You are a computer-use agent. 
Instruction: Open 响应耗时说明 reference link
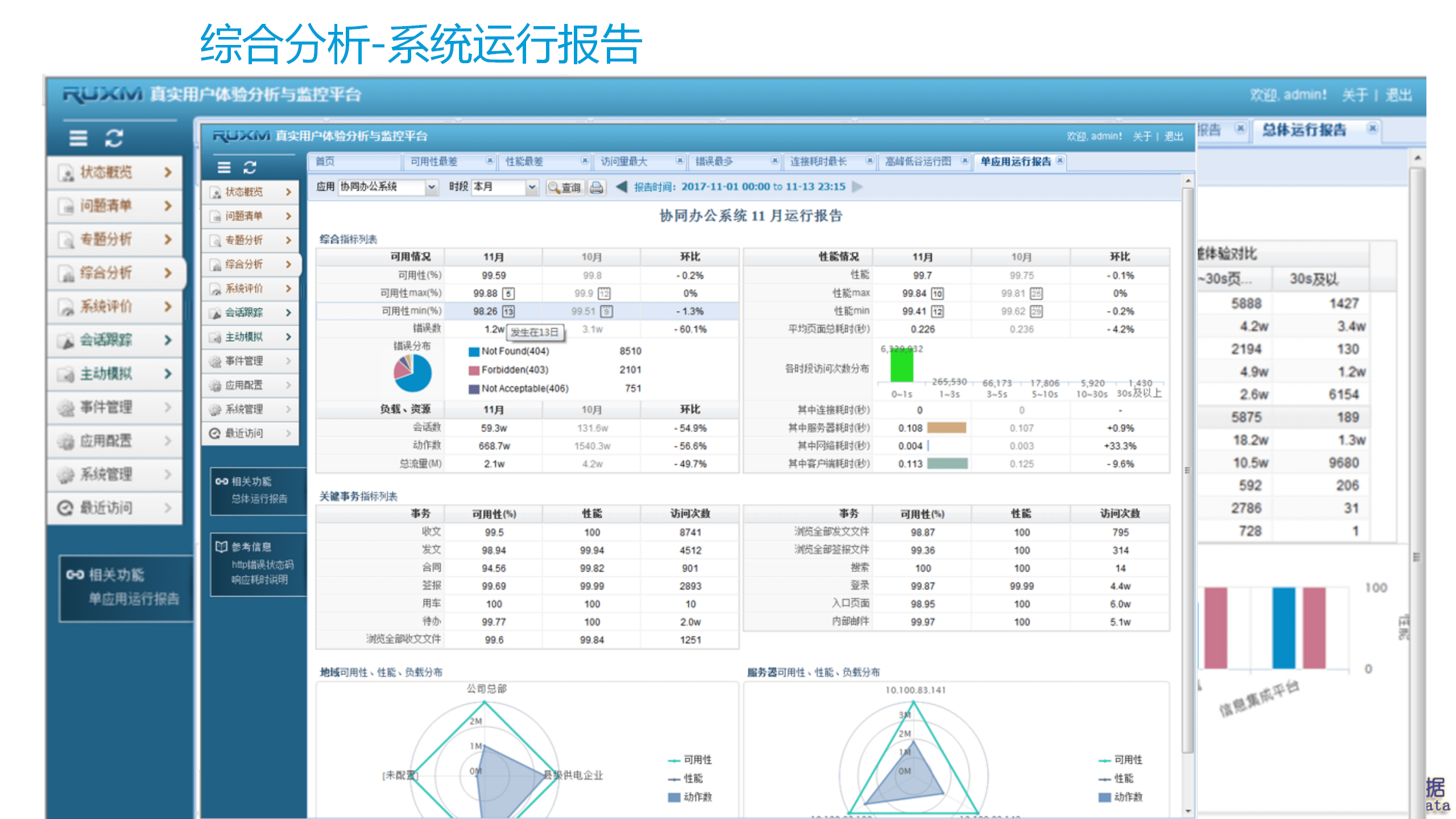click(x=259, y=580)
